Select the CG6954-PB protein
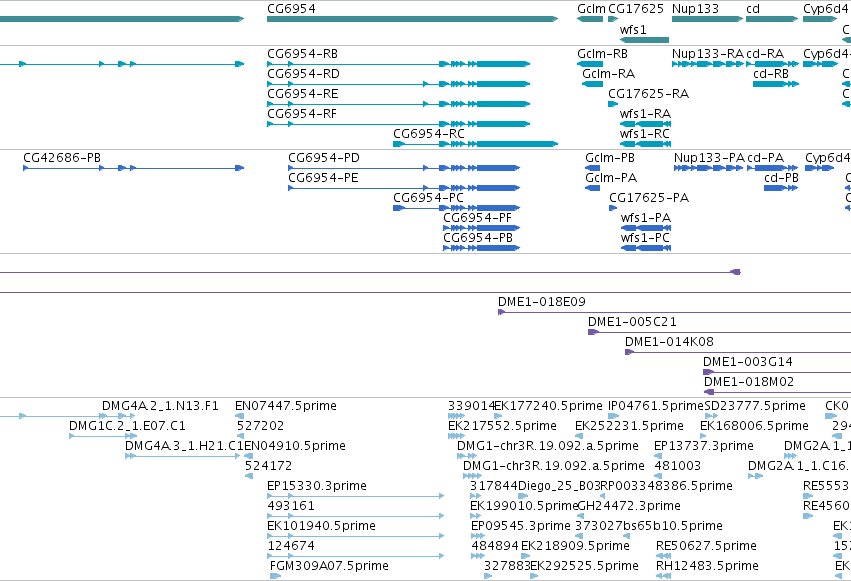851x581 pixels. click(x=482, y=248)
